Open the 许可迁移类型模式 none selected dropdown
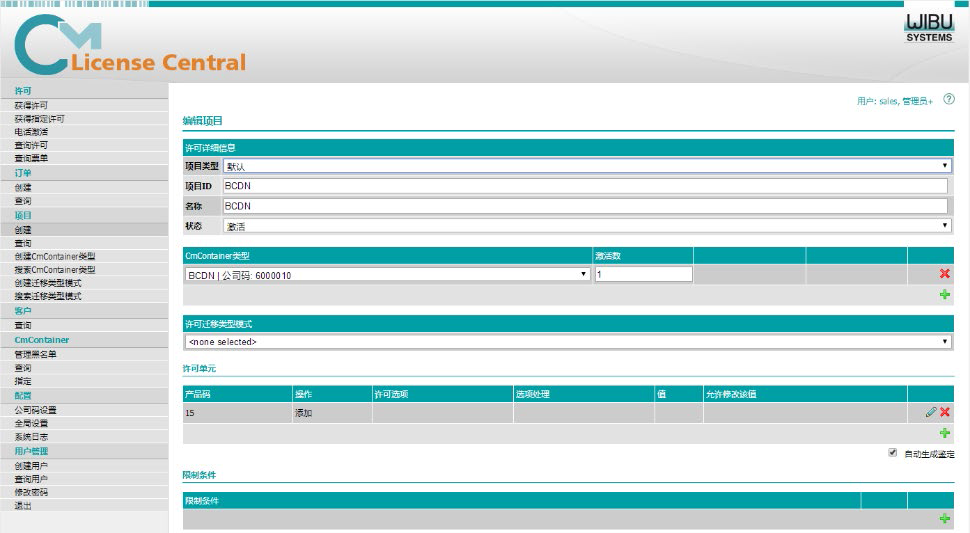 568,341
